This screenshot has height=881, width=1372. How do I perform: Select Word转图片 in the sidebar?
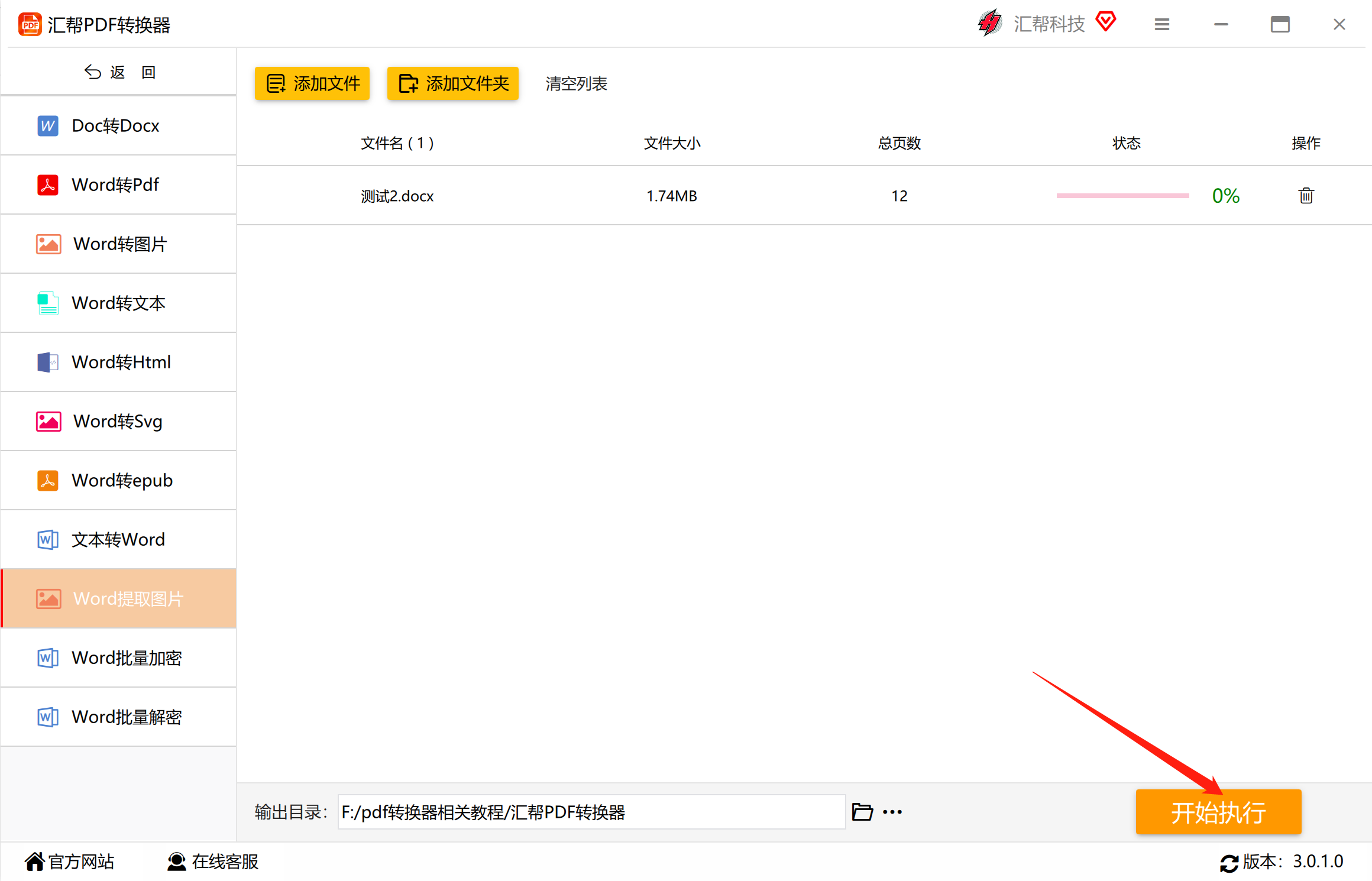click(119, 244)
